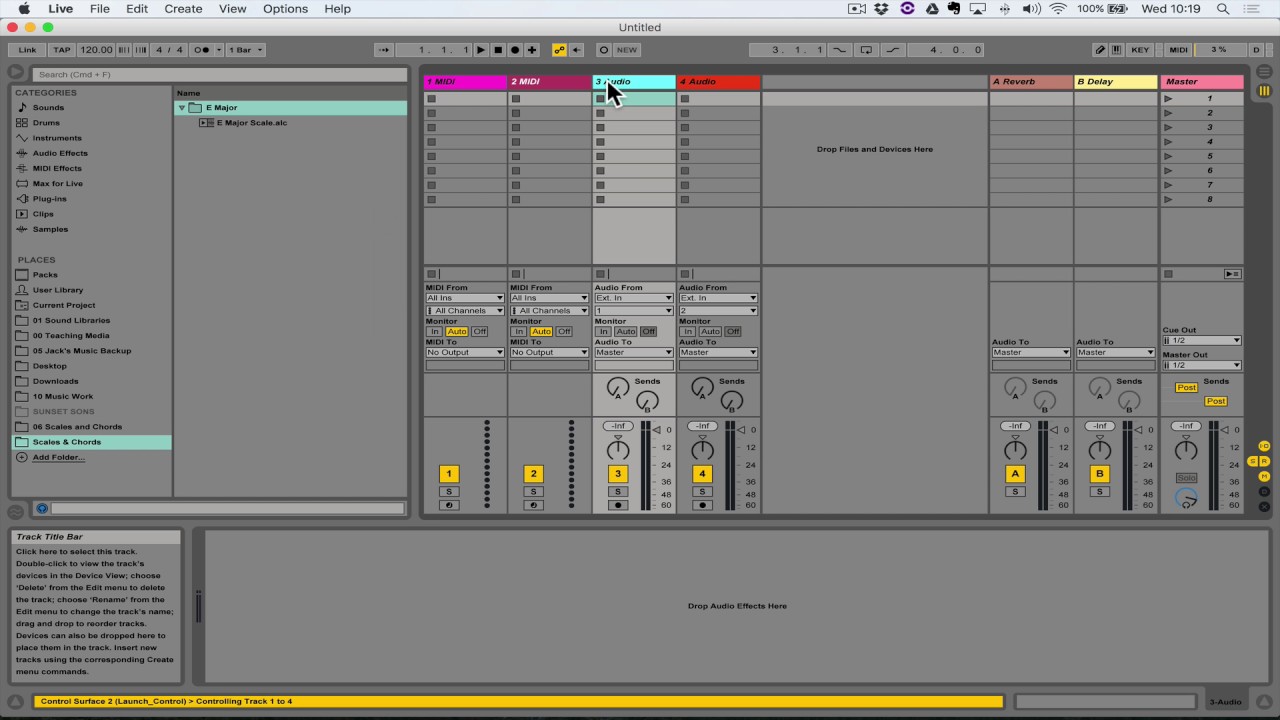Open track 3 Audio From Ext. In dropdown

point(634,298)
